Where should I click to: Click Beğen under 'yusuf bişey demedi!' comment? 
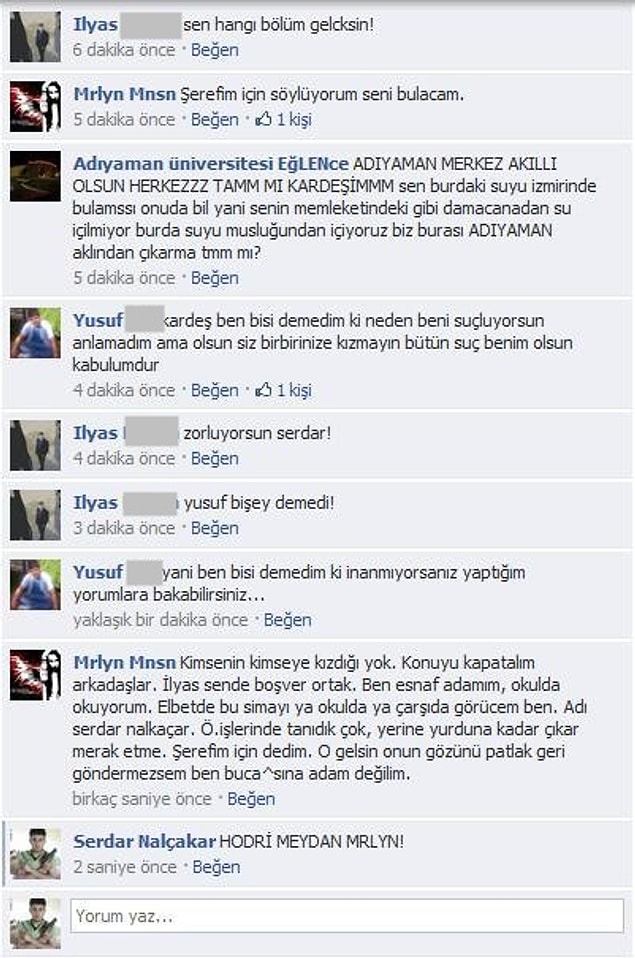click(x=215, y=528)
